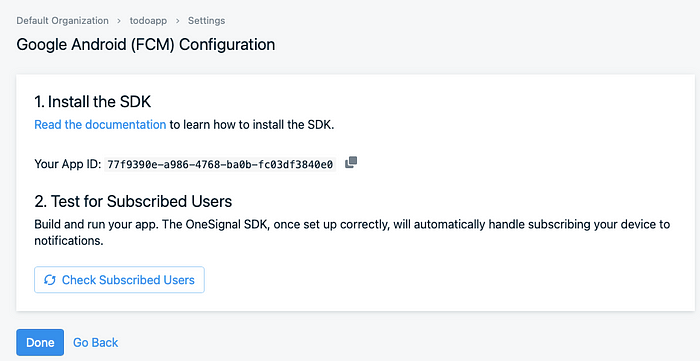The width and height of the screenshot is (700, 361).
Task: Click the chevron after Default Organization
Action: tap(119, 21)
